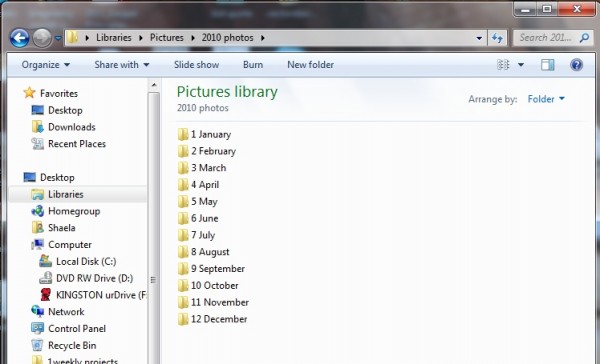600x364 pixels.
Task: Click navigation pane scroll up arrow
Action: [x=154, y=85]
